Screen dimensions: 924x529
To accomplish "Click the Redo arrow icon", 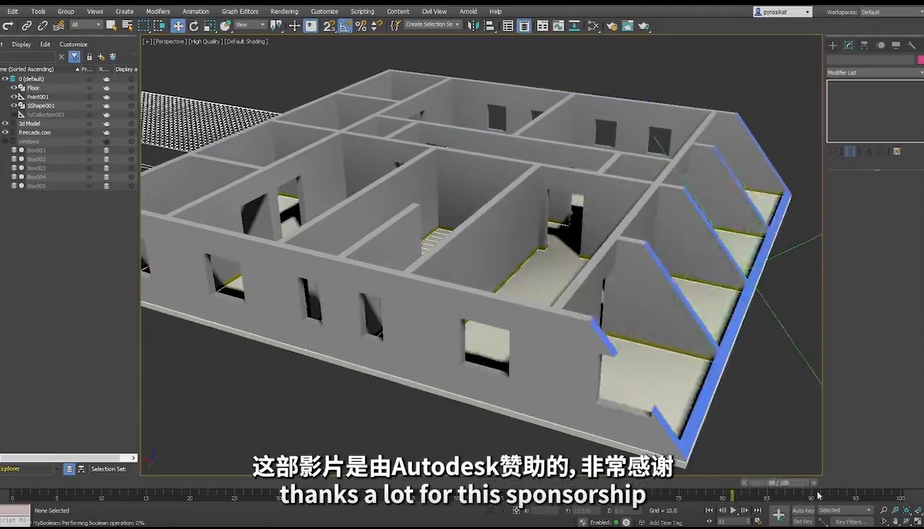I will pyautogui.click(x=8, y=26).
